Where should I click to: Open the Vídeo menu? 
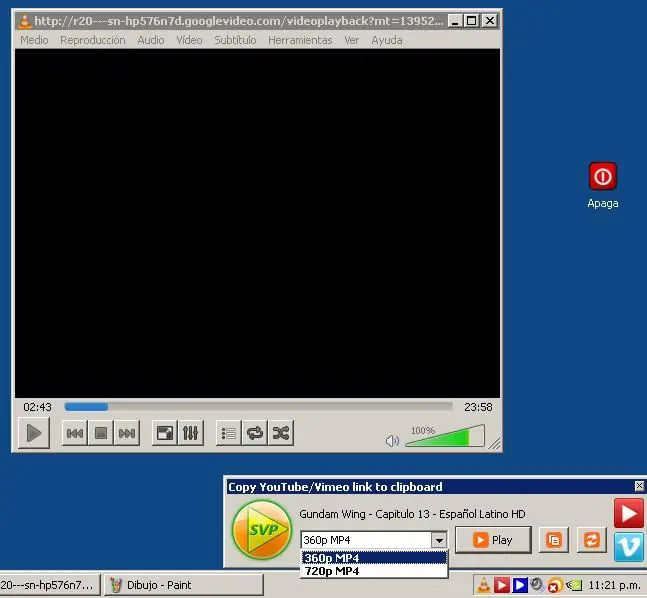189,40
